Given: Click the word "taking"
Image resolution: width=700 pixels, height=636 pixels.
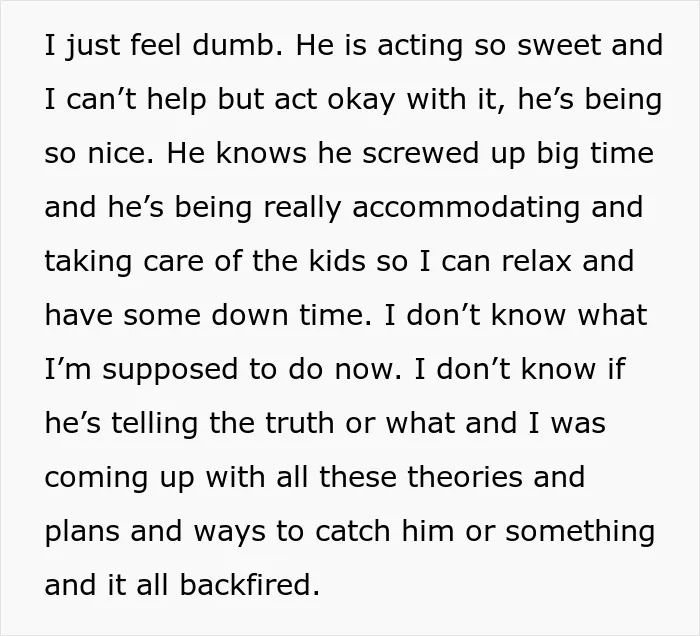Looking at the screenshot, I should click(88, 263).
